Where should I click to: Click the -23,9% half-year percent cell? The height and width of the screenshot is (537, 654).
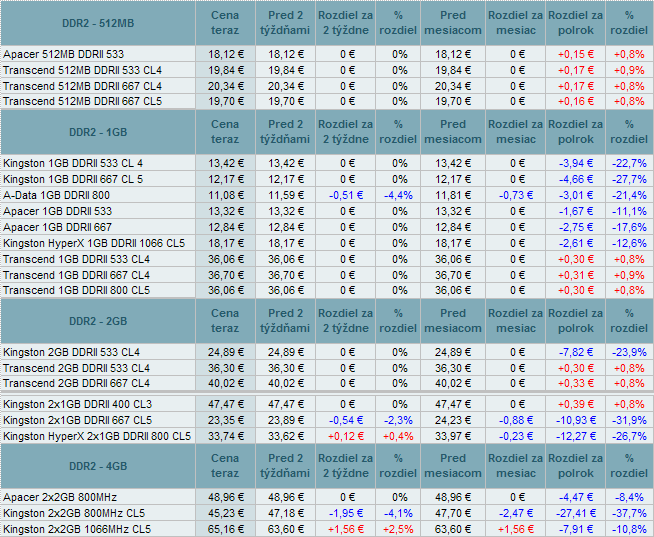click(x=629, y=352)
